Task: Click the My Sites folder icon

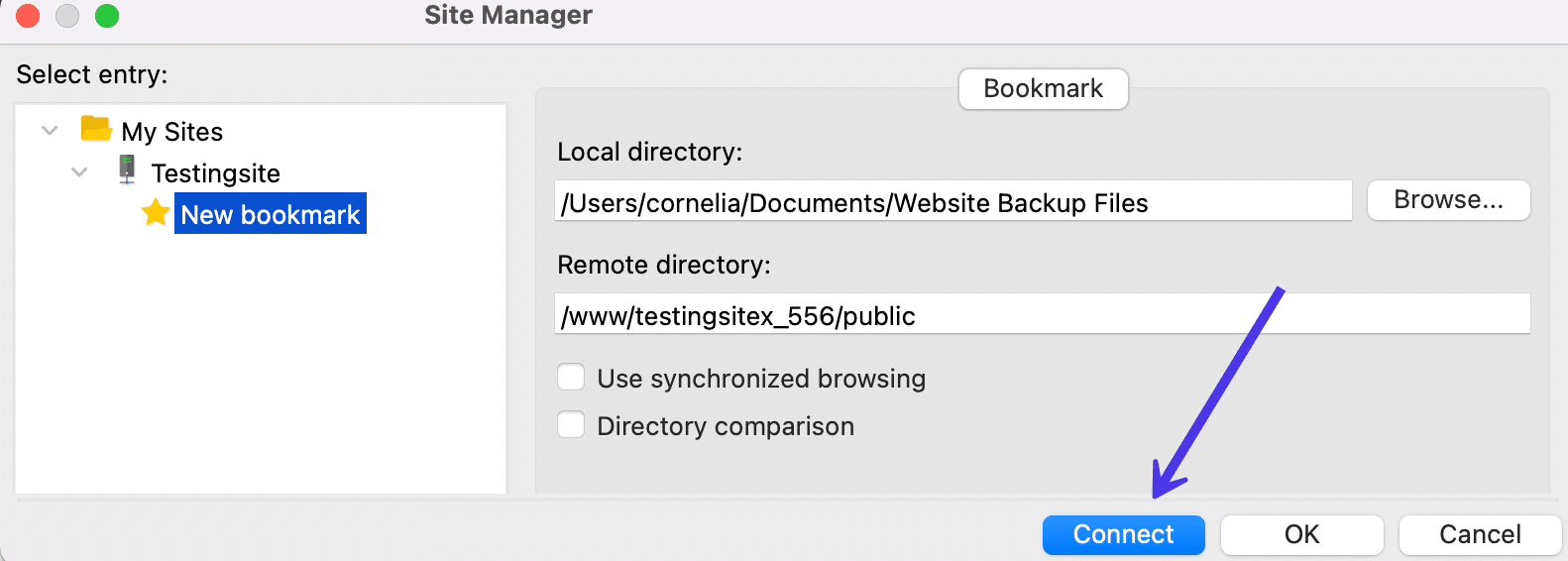Action: click(x=96, y=130)
